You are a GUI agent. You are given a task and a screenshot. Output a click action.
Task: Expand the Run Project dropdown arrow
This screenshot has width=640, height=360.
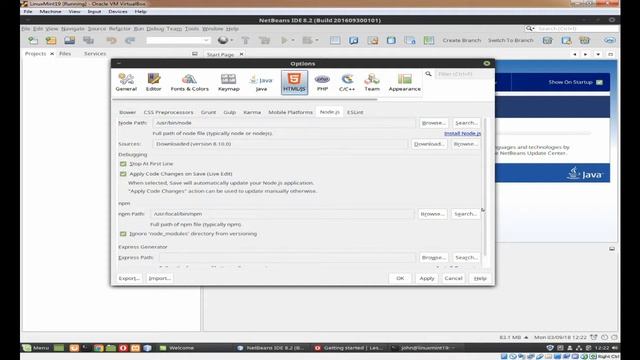[293, 40]
